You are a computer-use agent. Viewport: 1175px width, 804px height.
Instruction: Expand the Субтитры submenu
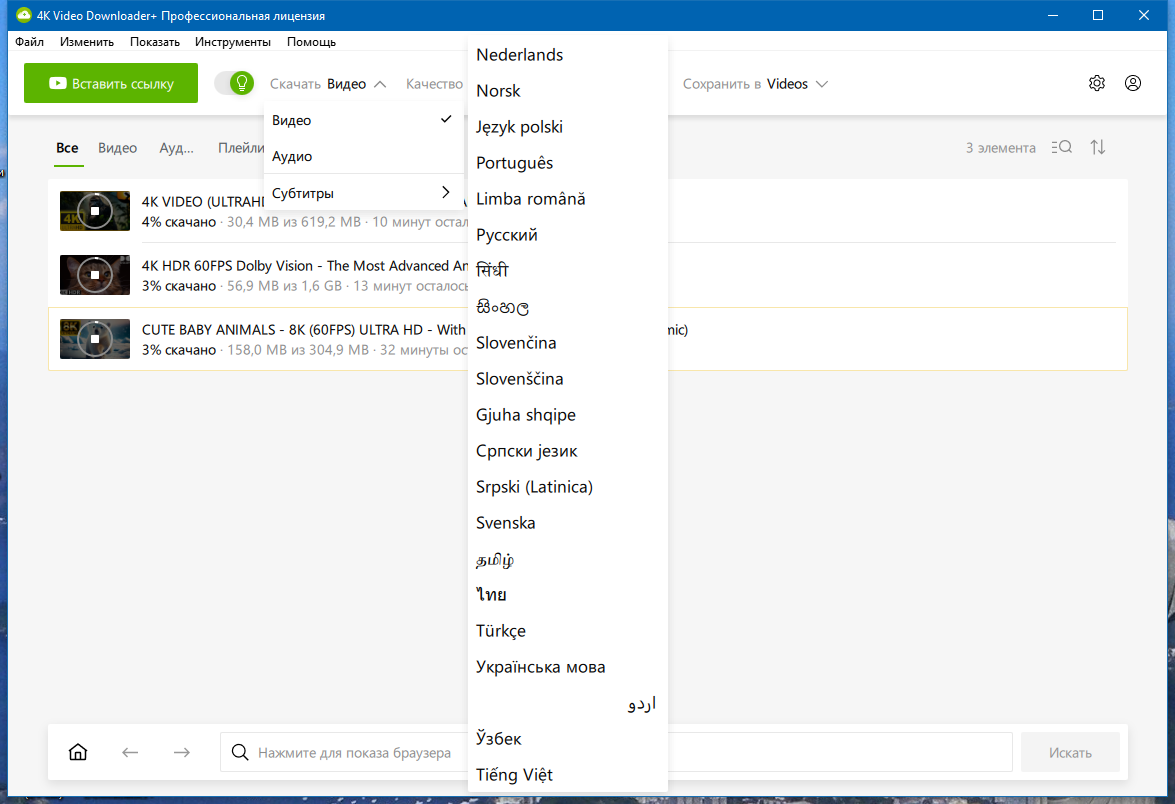coord(364,193)
